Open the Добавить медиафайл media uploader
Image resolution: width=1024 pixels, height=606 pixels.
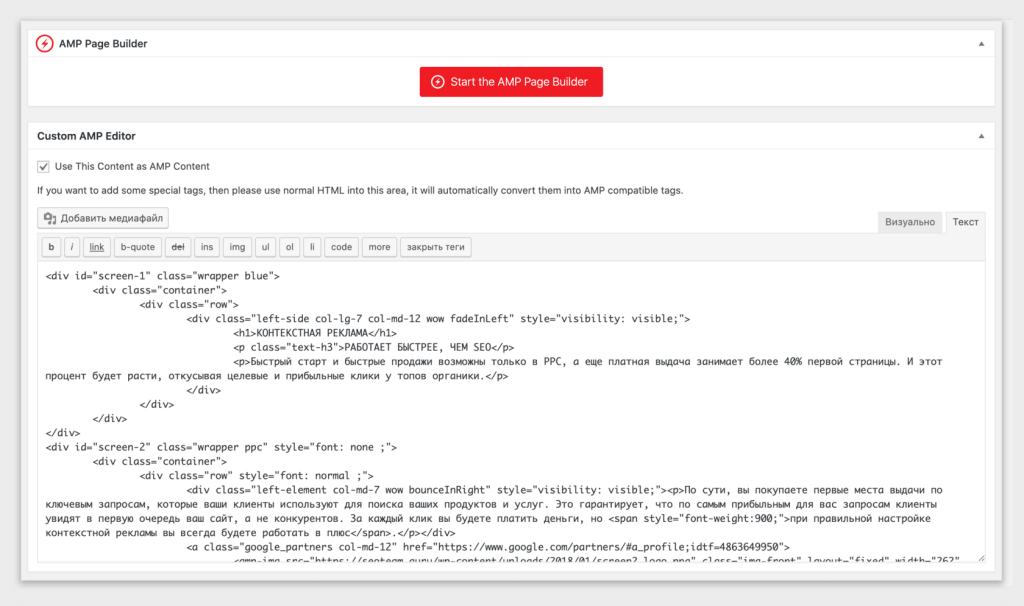click(x=103, y=218)
